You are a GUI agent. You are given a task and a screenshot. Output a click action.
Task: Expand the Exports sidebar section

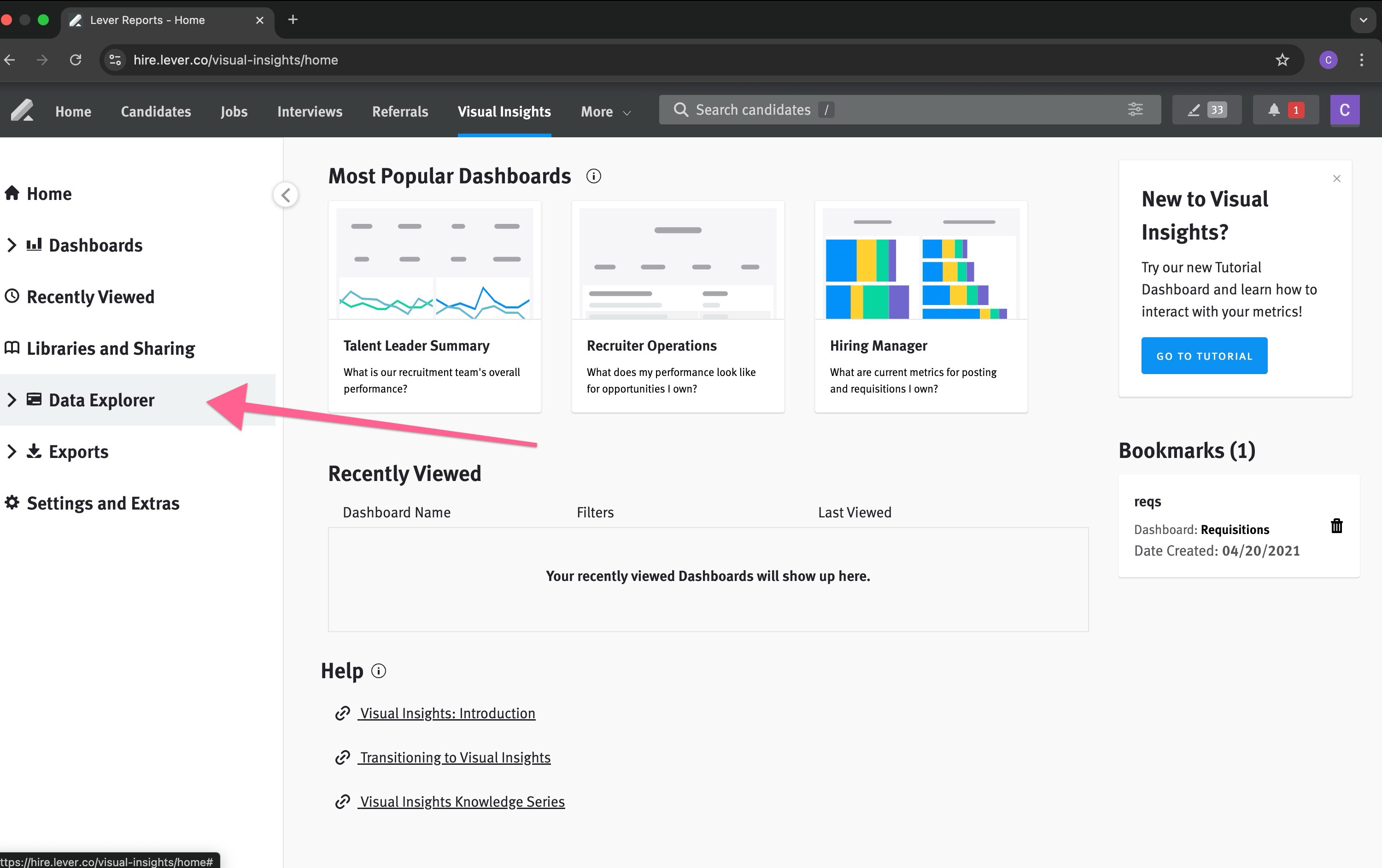12,451
